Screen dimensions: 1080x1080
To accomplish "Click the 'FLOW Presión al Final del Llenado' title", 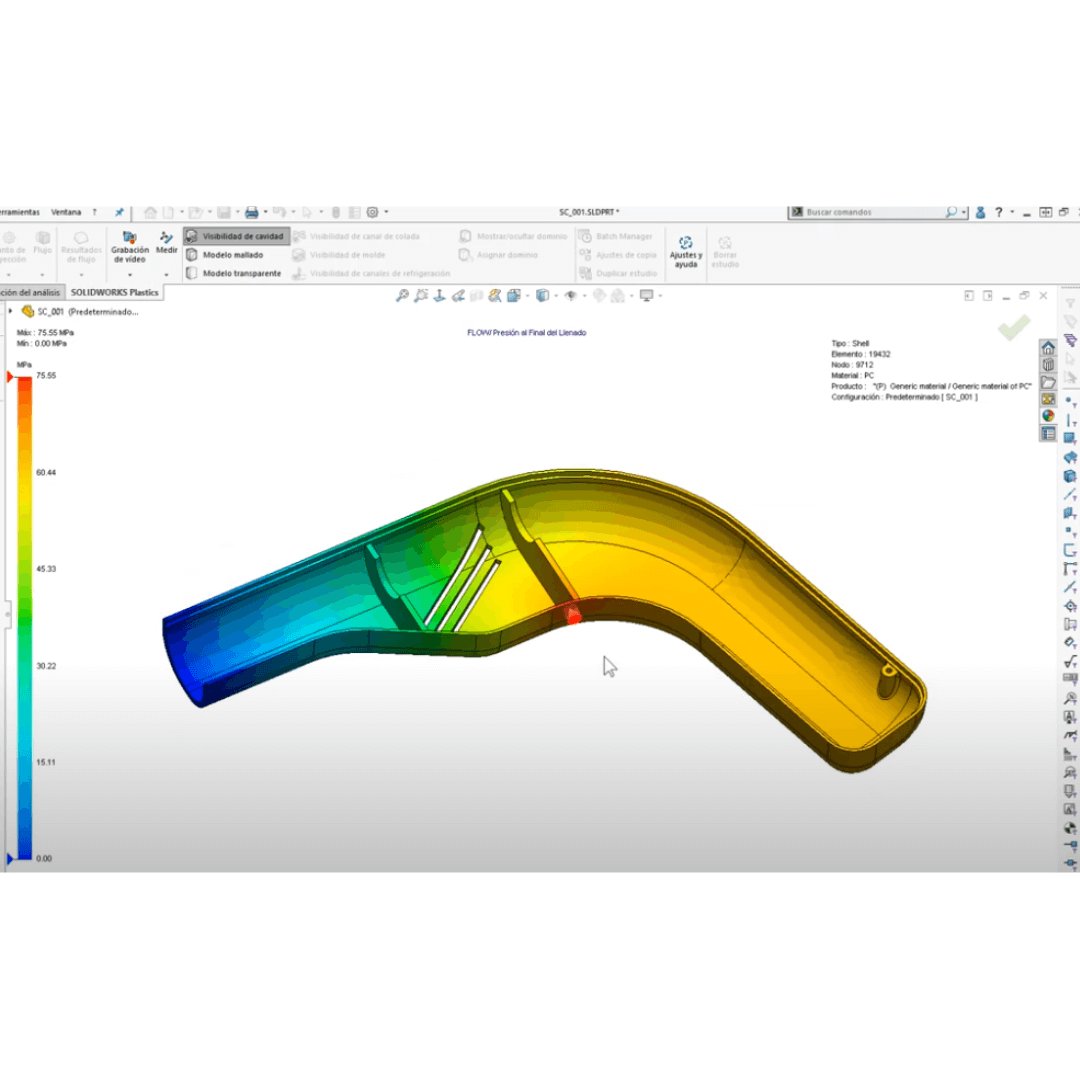I will point(527,333).
